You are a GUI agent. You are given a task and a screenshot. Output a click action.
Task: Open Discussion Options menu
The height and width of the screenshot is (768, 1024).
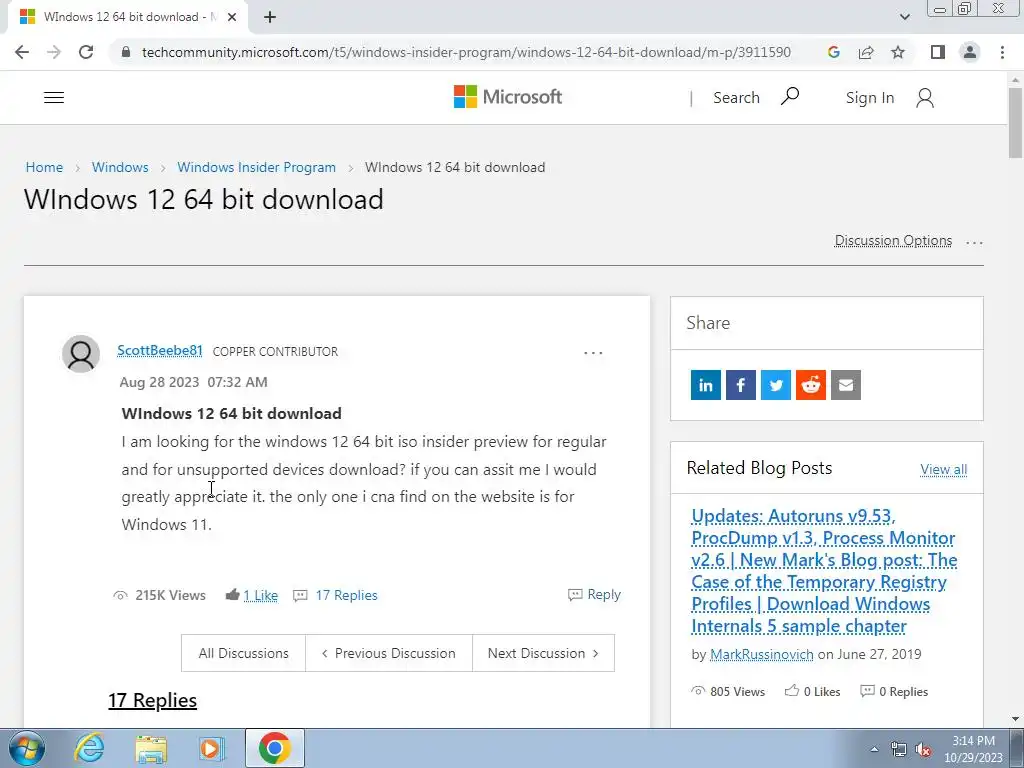pos(893,240)
